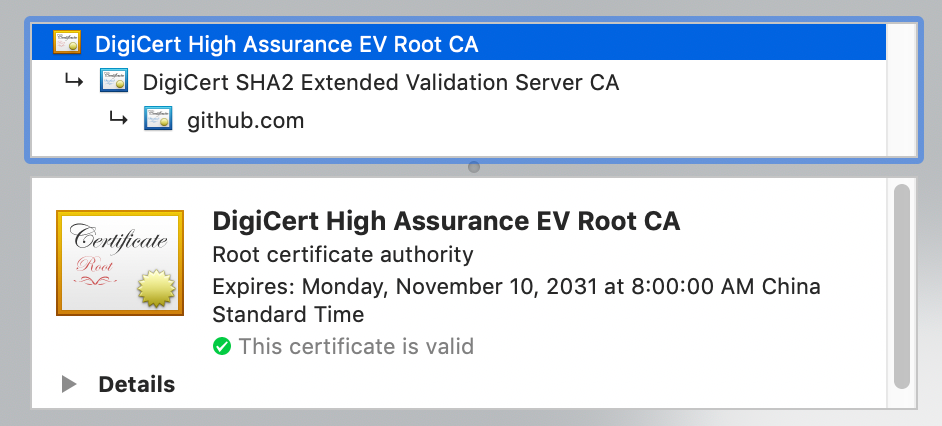Viewport: 942px width, 426px height.
Task: Expand the Details disclosure triangle
Action: (69, 385)
